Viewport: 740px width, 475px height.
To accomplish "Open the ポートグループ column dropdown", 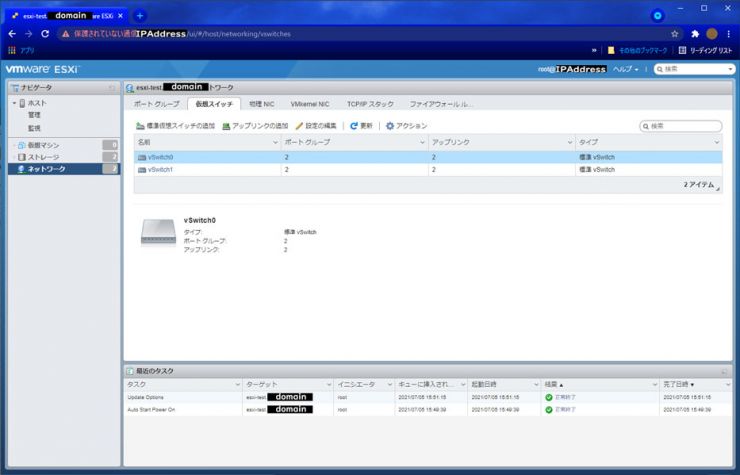I will pyautogui.click(x=422, y=143).
